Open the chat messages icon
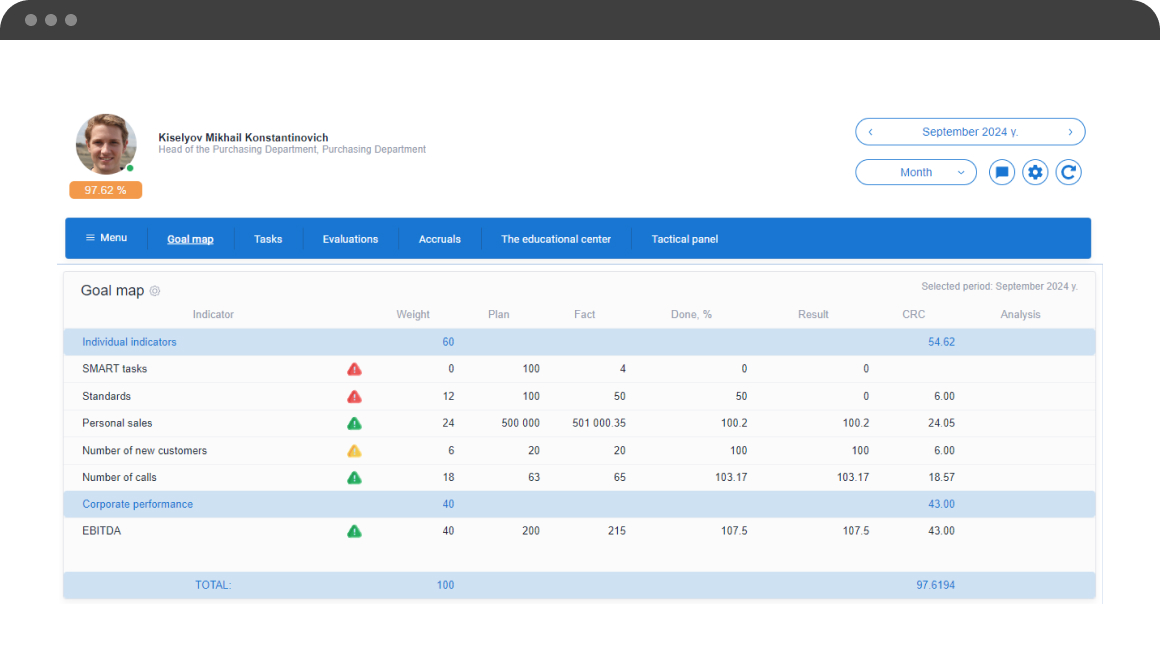Viewport: 1160px width, 654px height. (1002, 172)
